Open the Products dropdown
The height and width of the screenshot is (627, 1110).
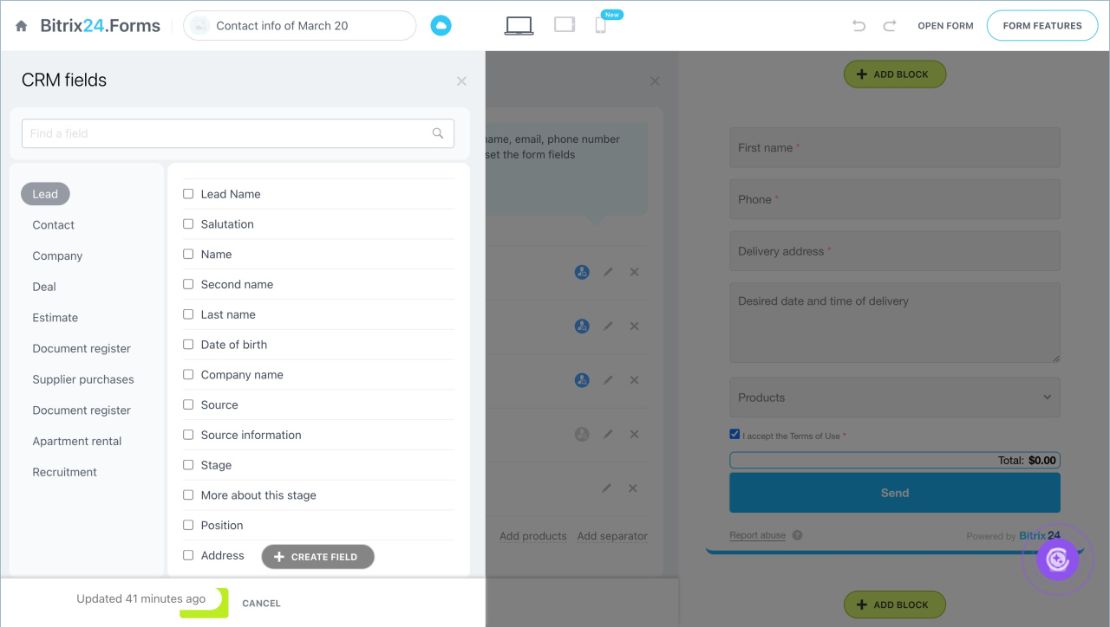coord(895,398)
